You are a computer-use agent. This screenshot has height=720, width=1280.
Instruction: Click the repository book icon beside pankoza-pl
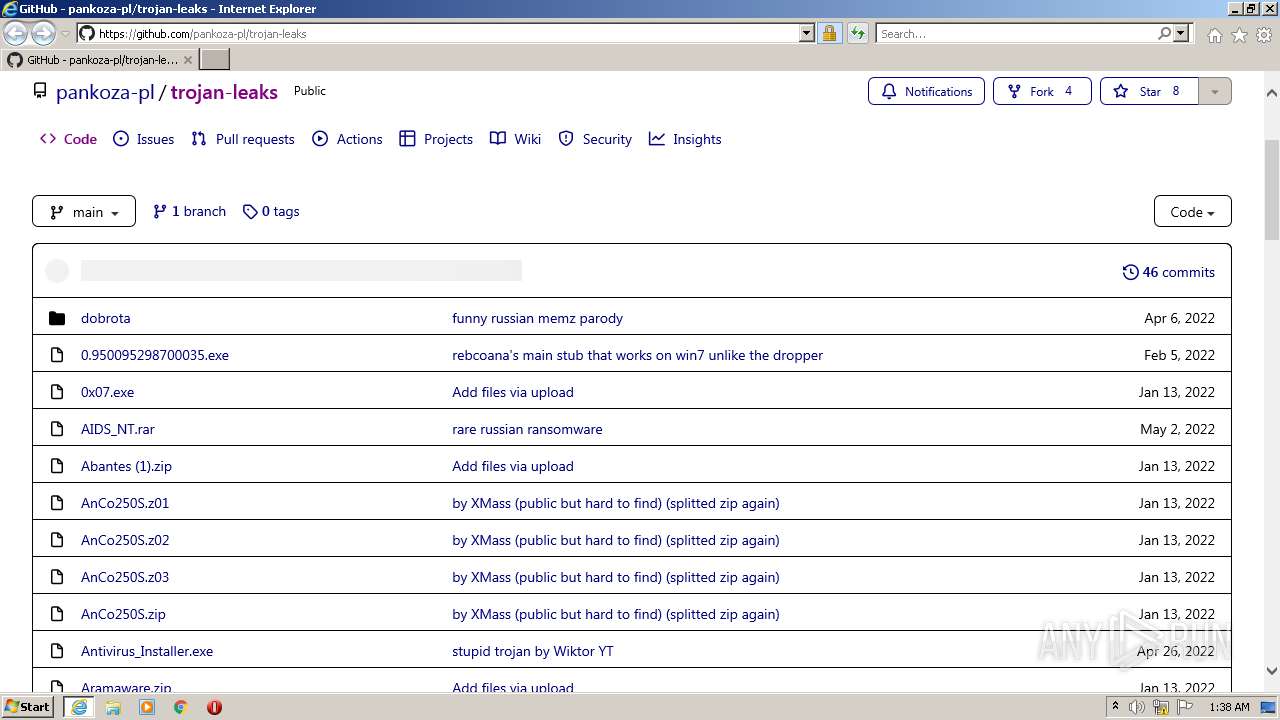coord(40,91)
